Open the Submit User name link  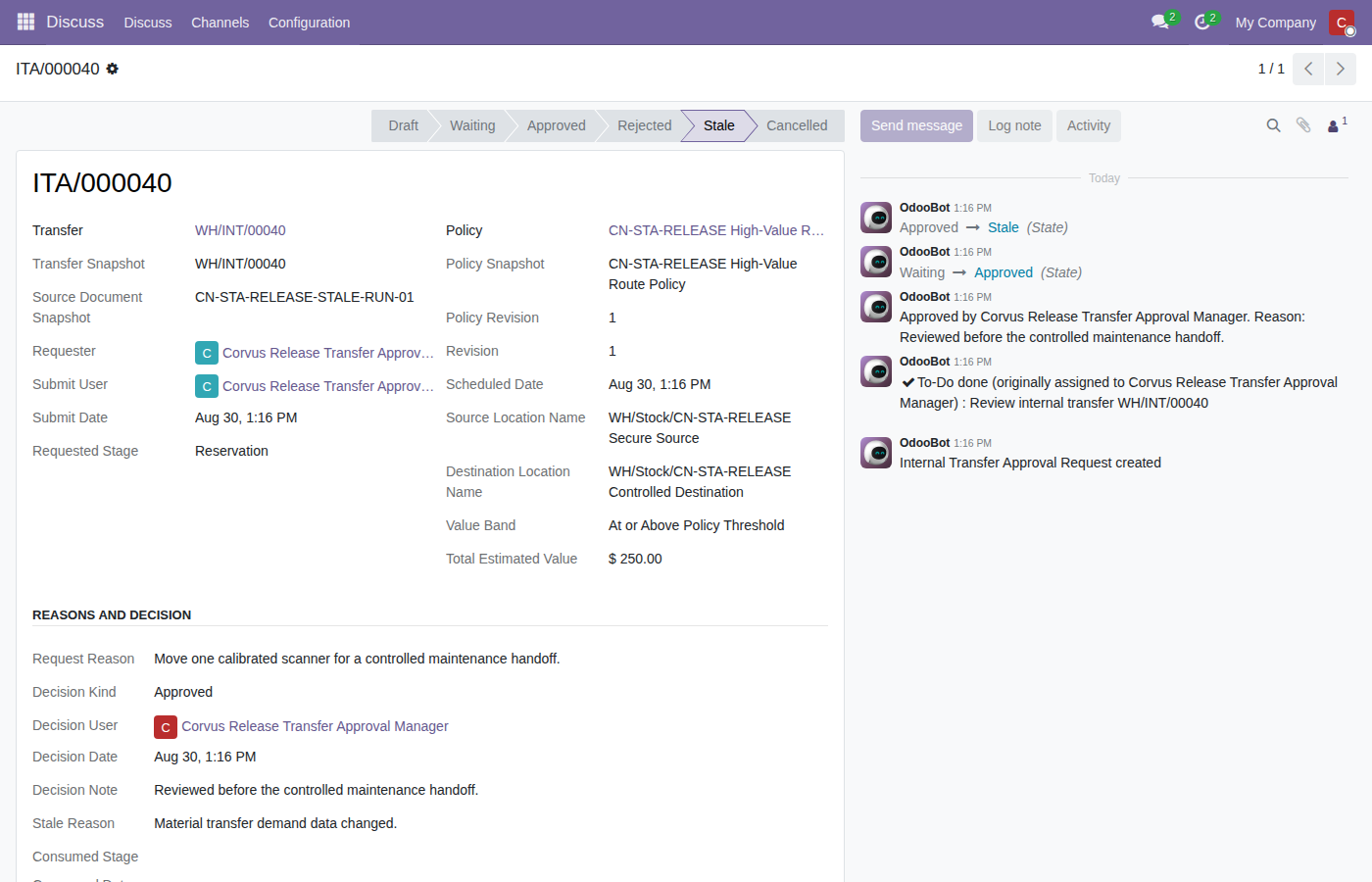[x=328, y=386]
